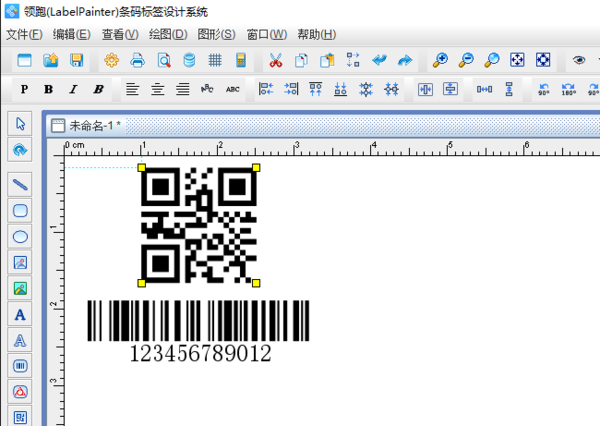
Task: Toggle italic I formatting
Action: coord(73,89)
